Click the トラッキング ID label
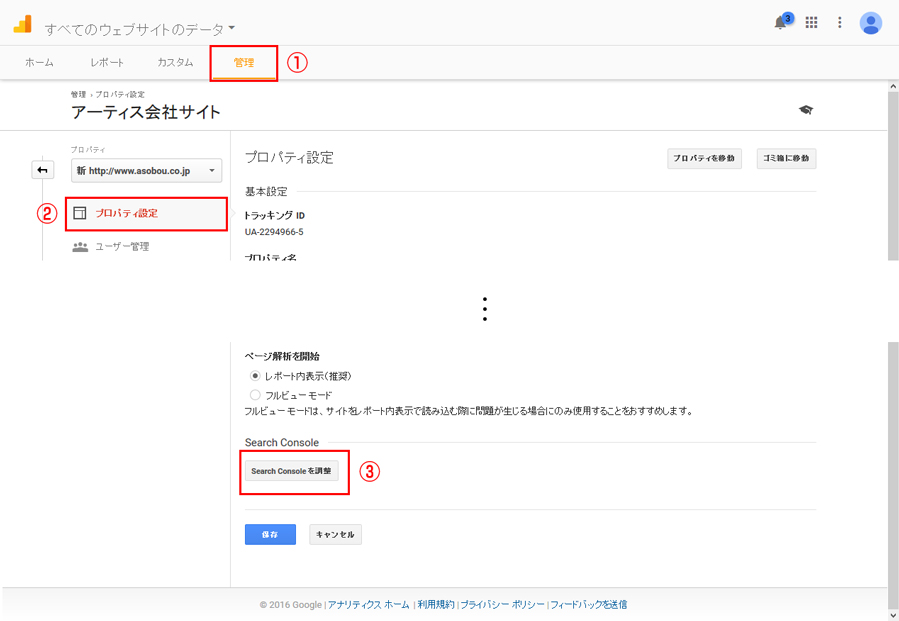The height and width of the screenshot is (621, 899). coord(275,216)
